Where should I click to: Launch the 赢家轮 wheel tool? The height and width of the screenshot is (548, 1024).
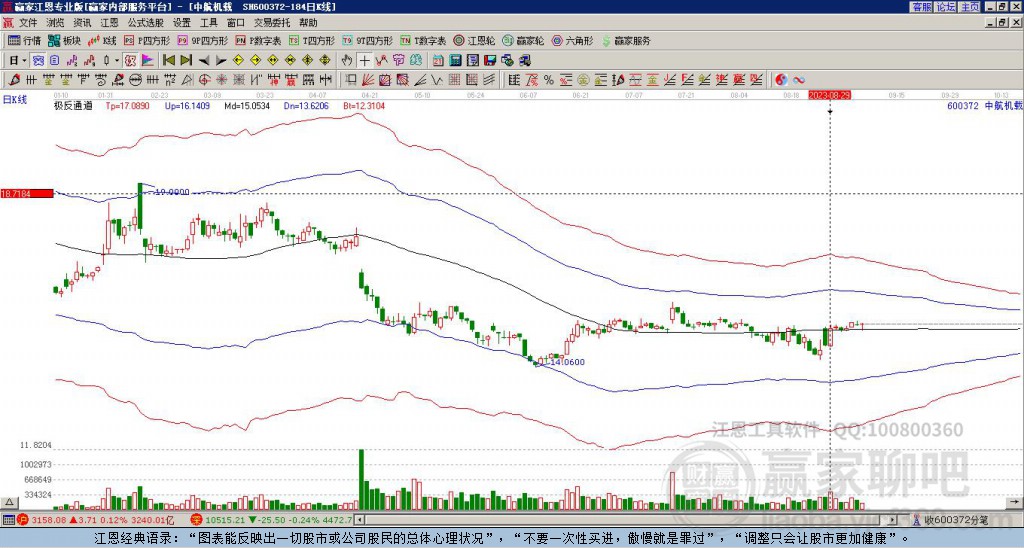(523, 40)
